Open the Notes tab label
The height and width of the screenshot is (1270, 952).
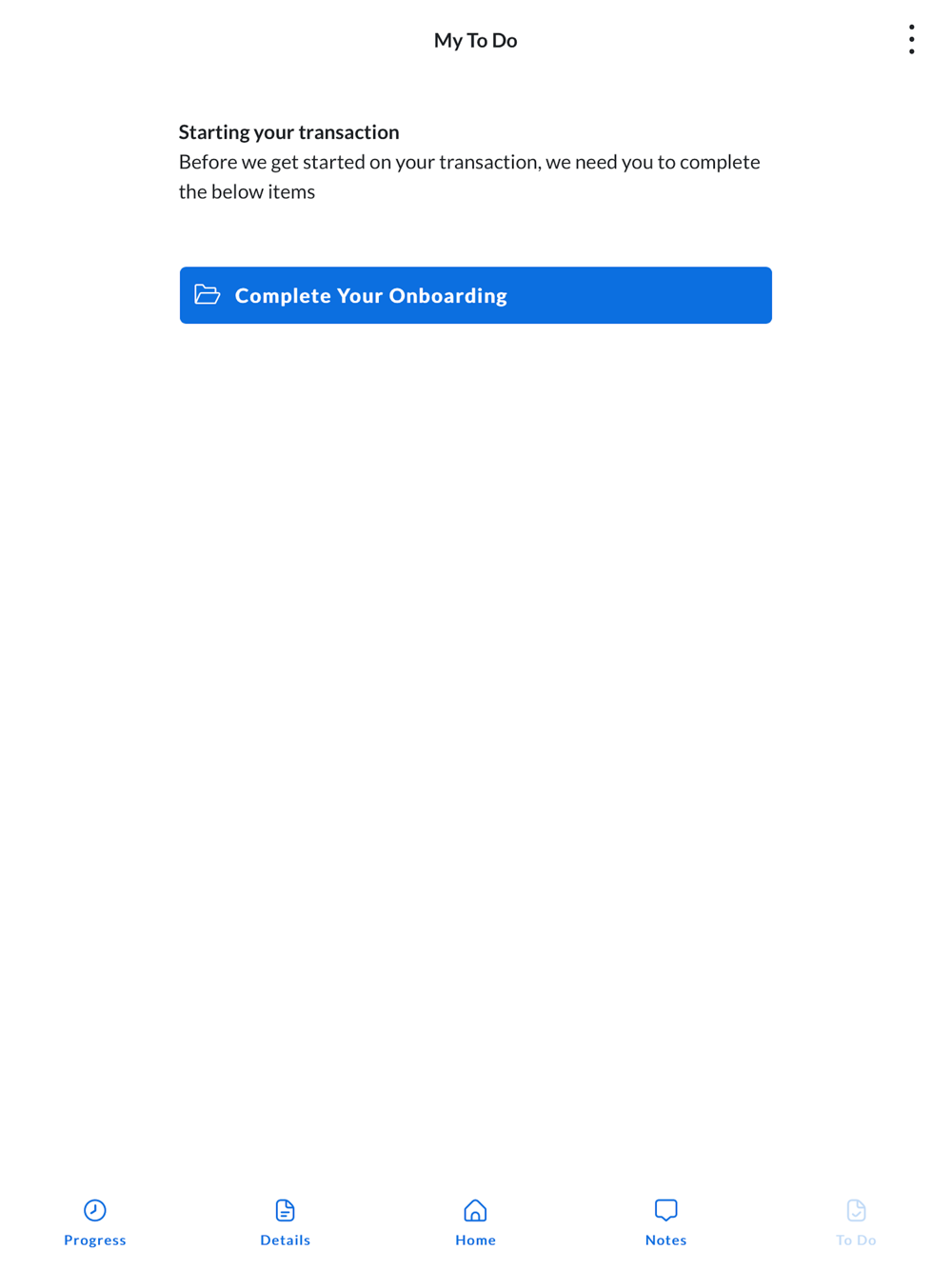click(x=666, y=1240)
